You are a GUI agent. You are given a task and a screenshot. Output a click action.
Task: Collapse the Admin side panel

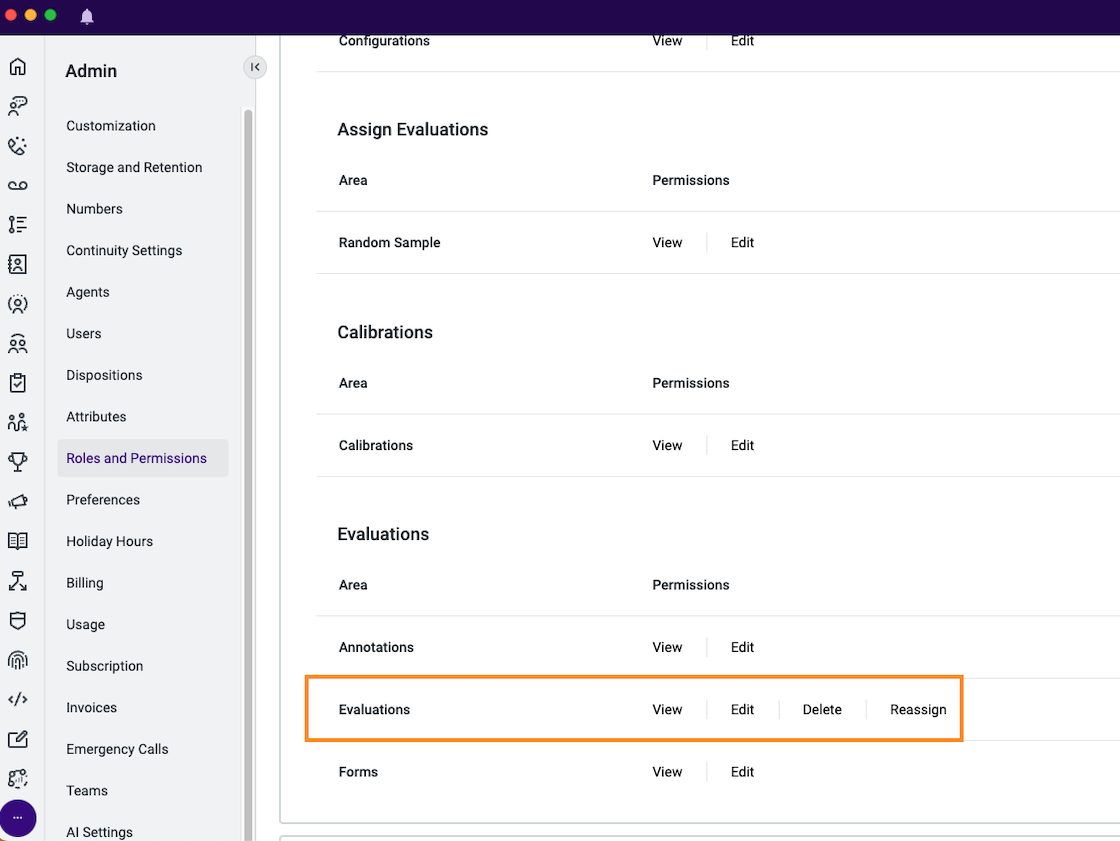coord(255,67)
